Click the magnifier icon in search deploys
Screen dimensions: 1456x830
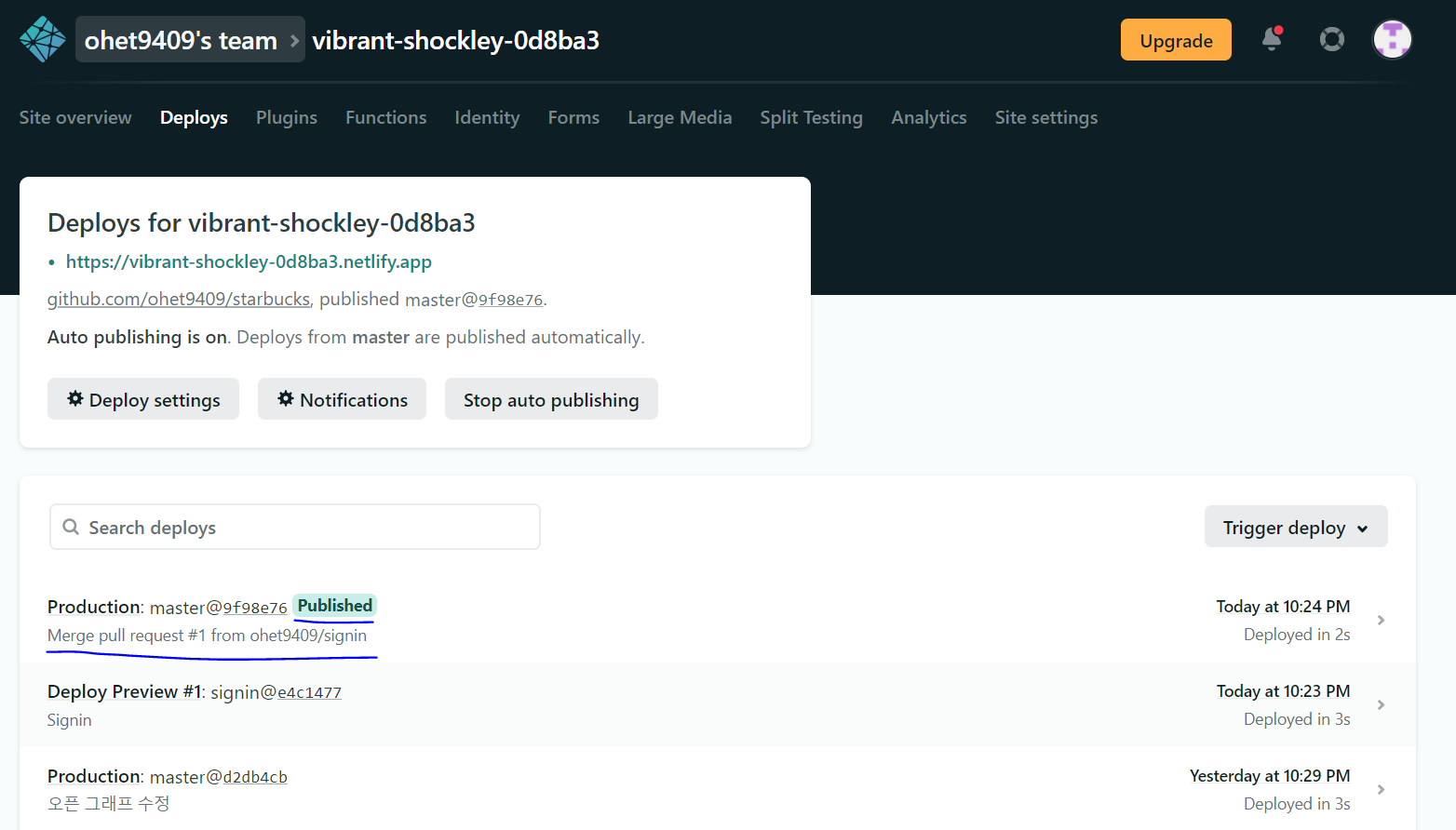(71, 527)
